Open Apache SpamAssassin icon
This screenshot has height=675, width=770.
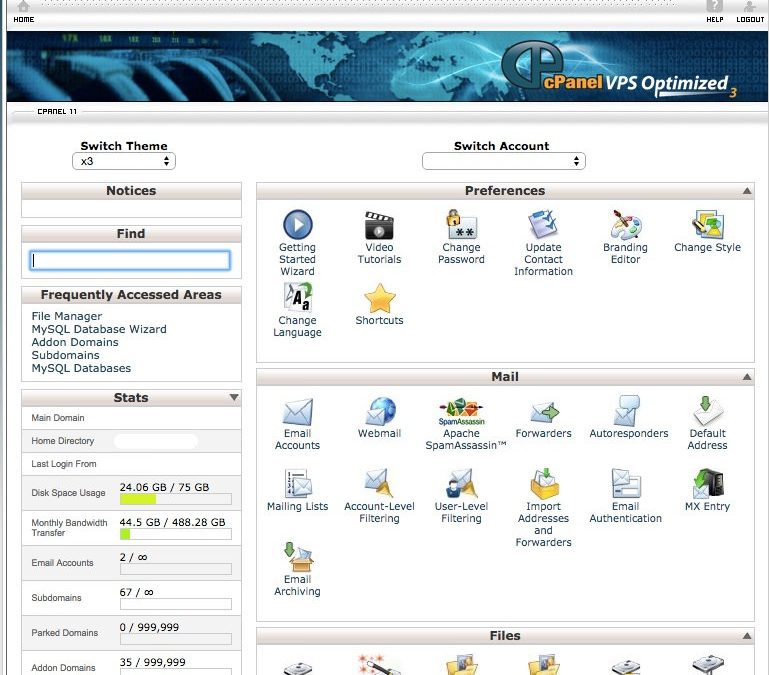[x=462, y=411]
